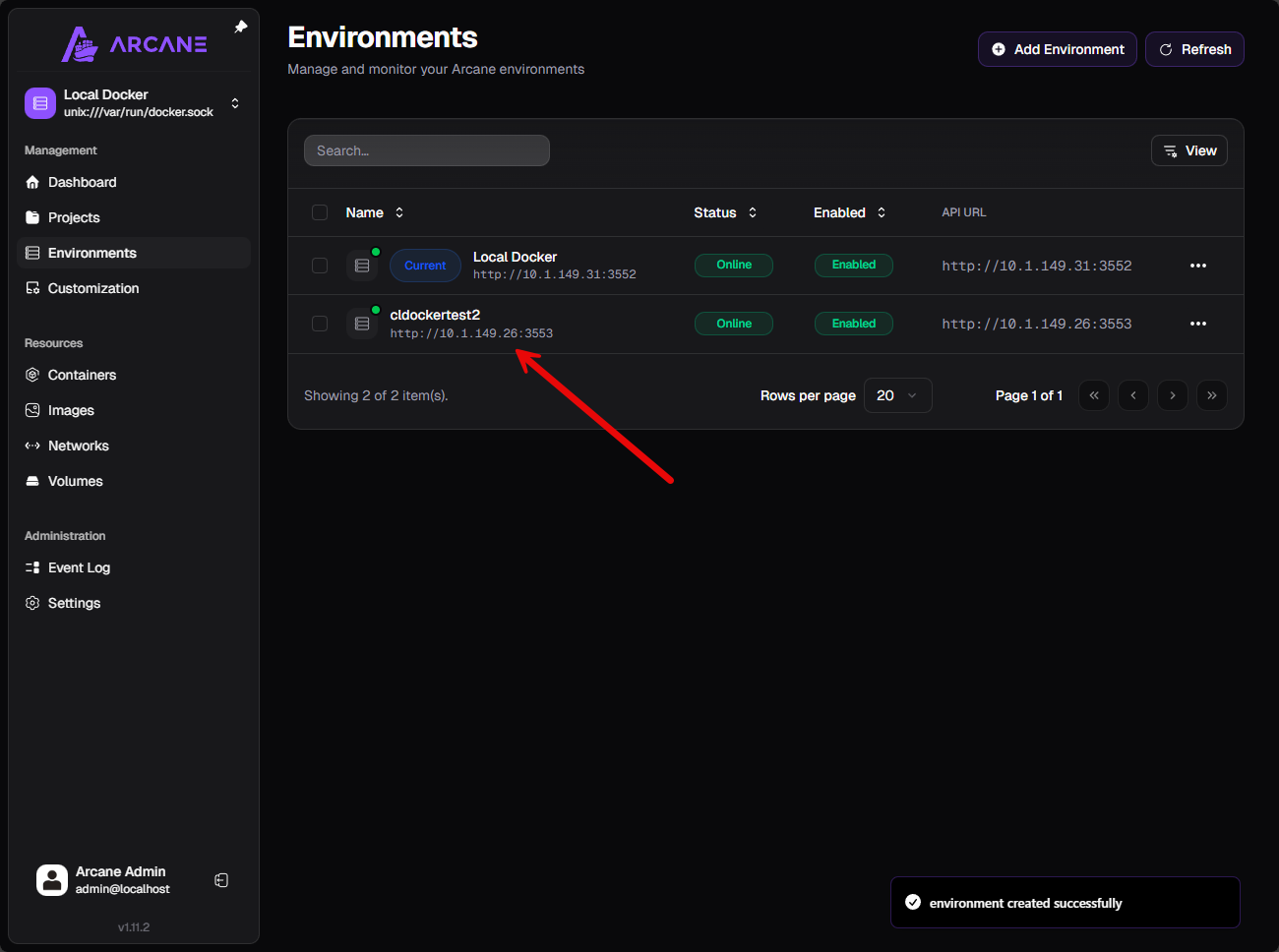Tick the cldockertest2 row checkbox

click(320, 324)
